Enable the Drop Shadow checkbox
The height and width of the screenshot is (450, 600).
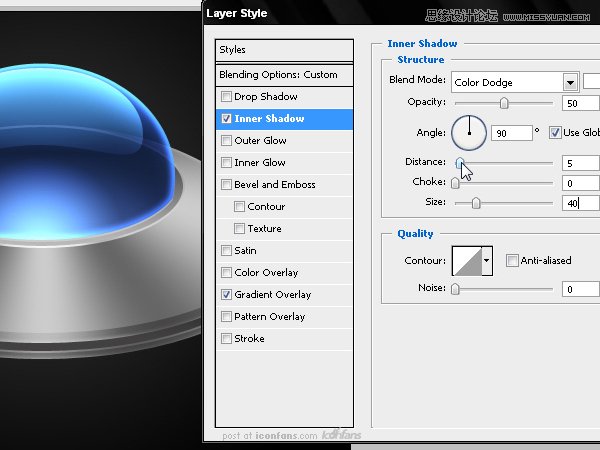click(x=226, y=97)
